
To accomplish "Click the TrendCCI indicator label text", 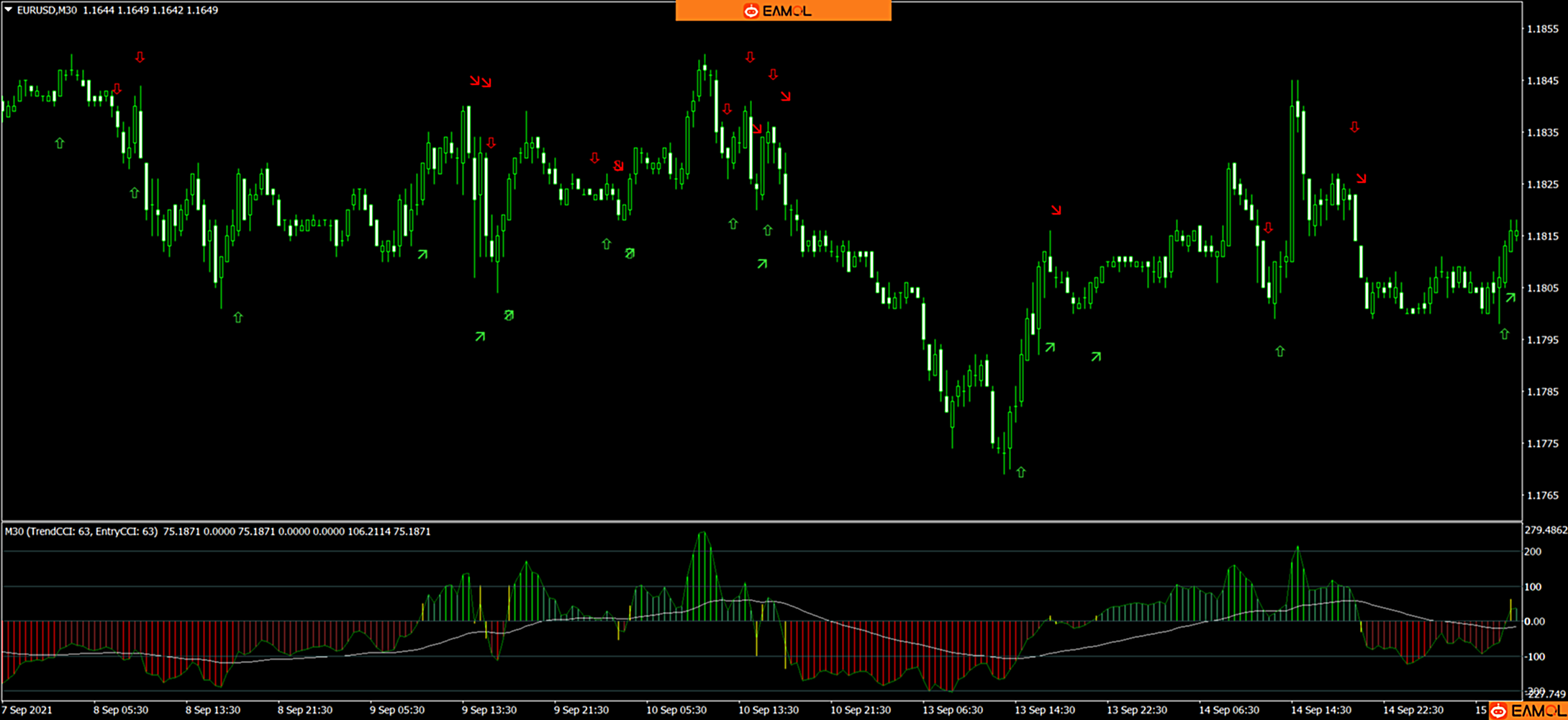I will pyautogui.click(x=81, y=531).
